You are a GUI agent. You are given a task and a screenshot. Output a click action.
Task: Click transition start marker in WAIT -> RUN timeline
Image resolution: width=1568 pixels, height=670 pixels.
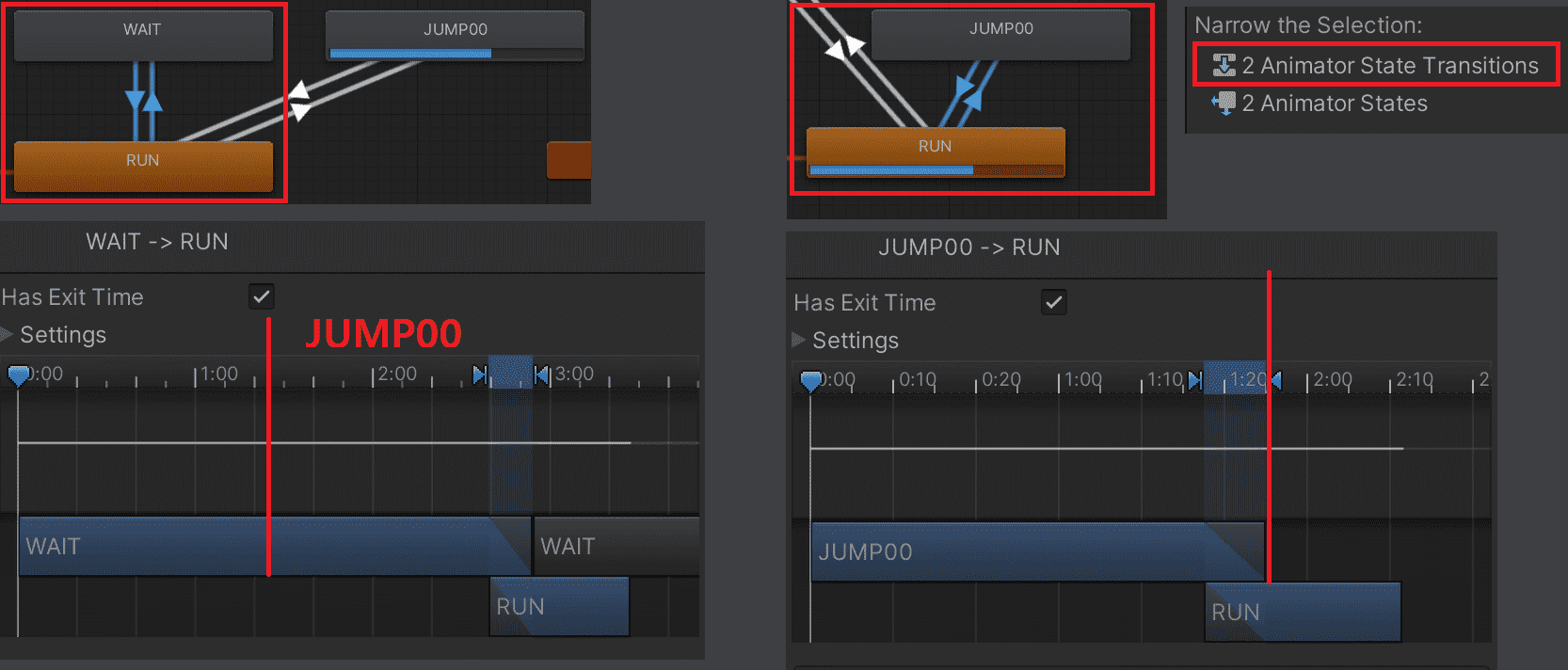[480, 375]
